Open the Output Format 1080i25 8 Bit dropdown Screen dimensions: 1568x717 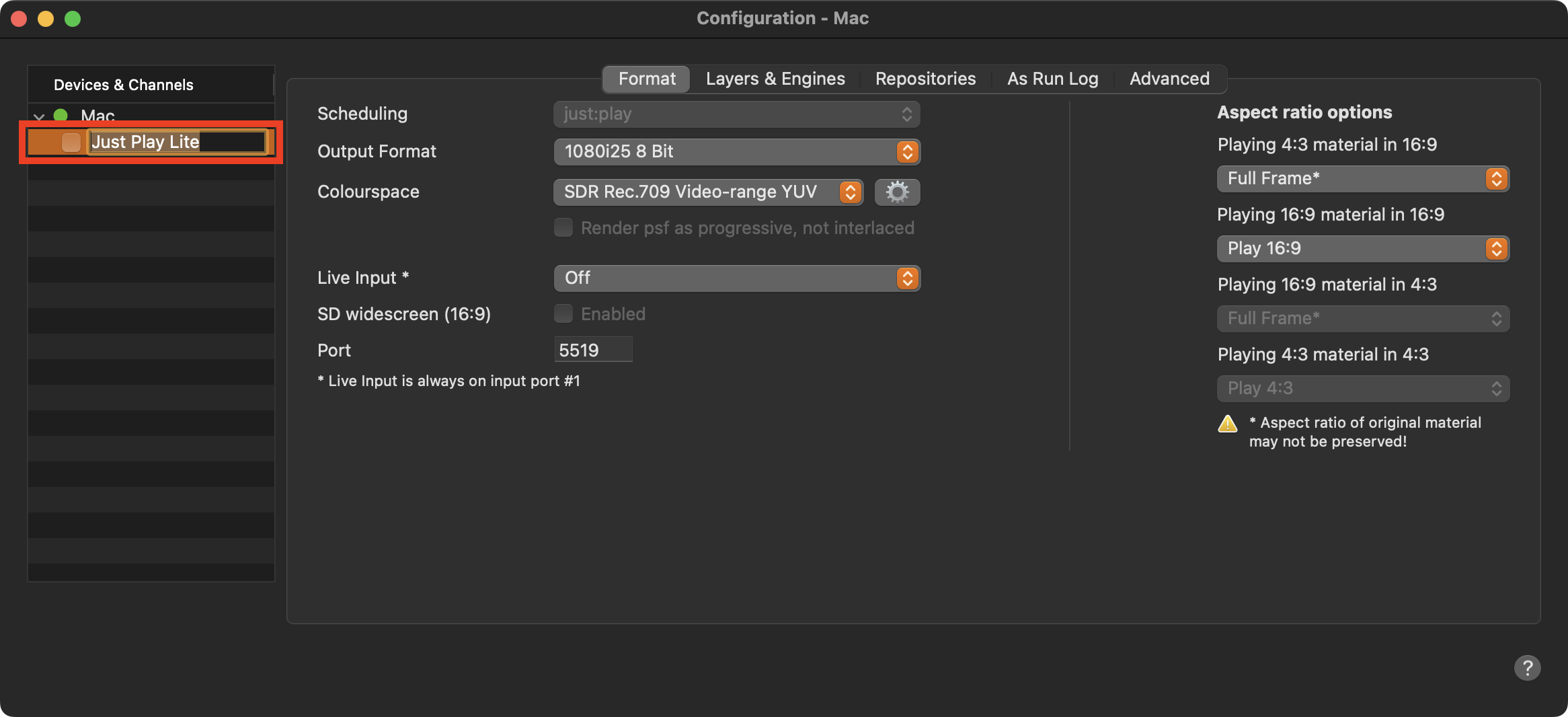tap(737, 151)
